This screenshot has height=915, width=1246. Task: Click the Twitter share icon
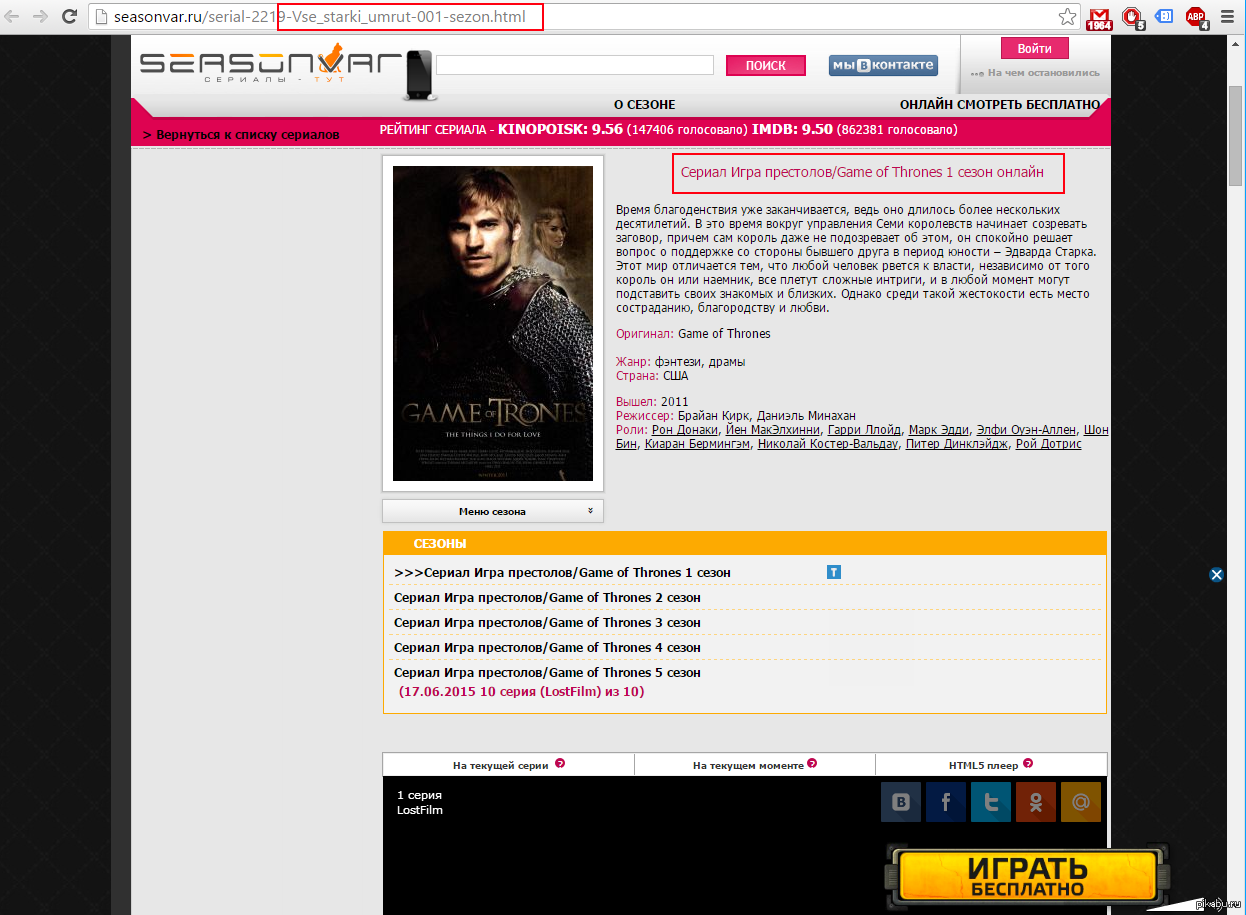990,802
